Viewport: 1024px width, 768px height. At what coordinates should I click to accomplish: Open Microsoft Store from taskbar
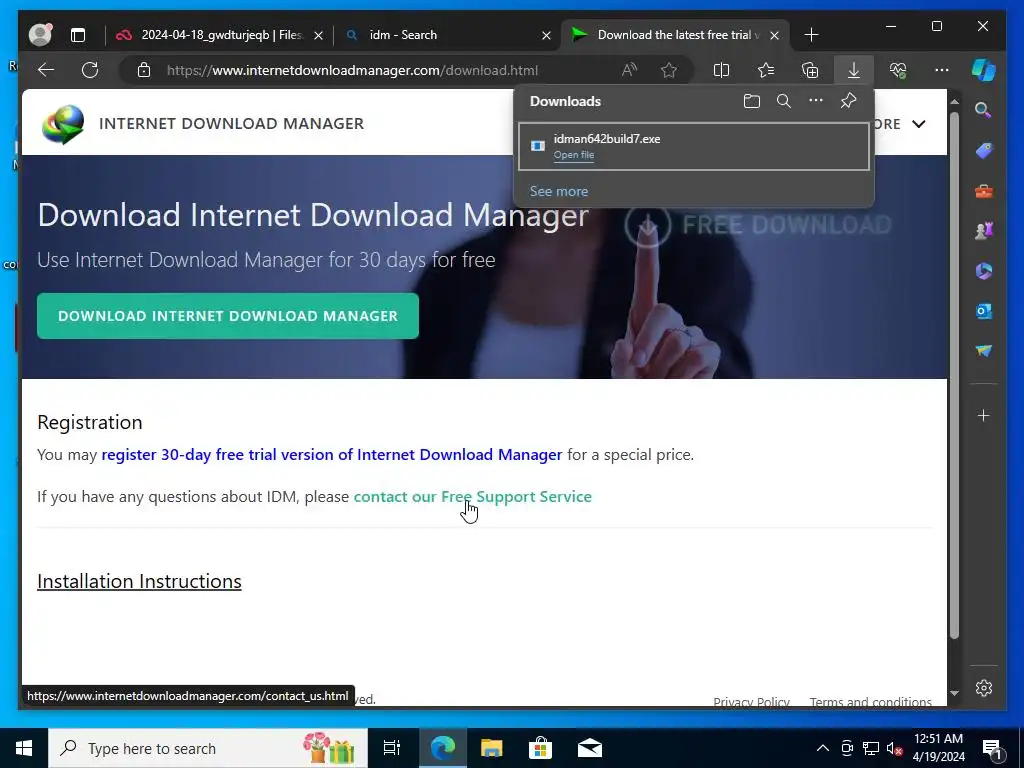(x=540, y=748)
